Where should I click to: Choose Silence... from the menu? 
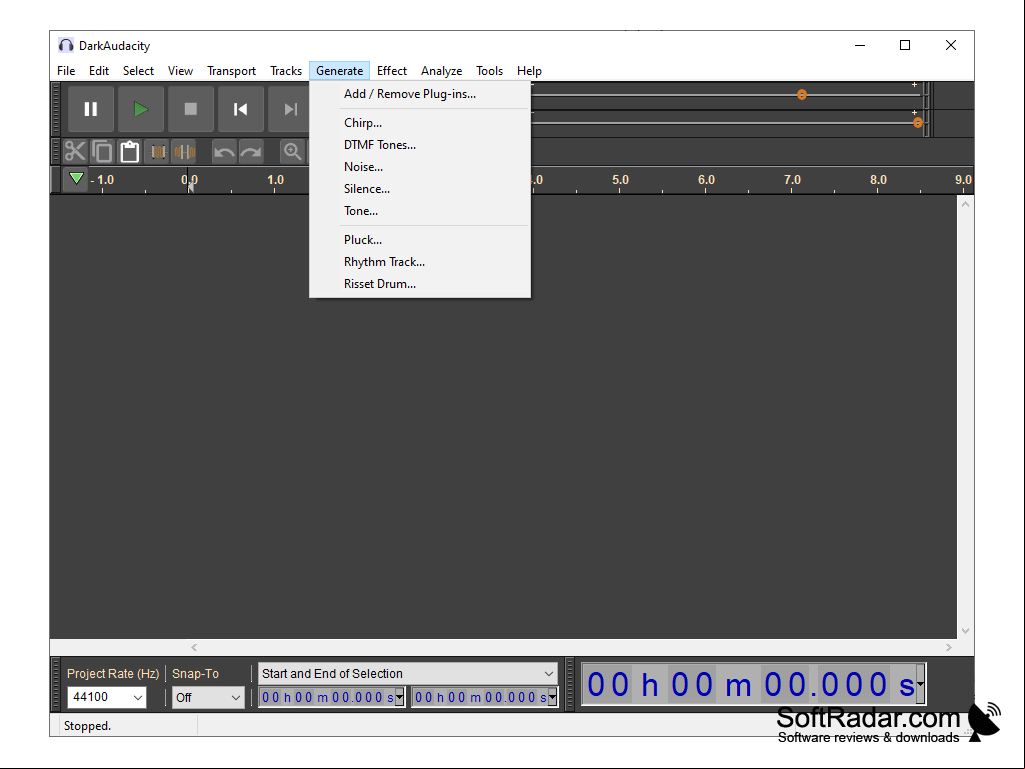point(420,189)
